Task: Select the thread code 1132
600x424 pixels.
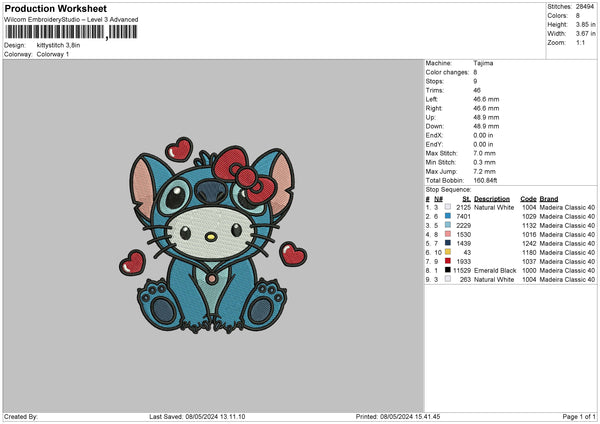Action: click(x=529, y=225)
